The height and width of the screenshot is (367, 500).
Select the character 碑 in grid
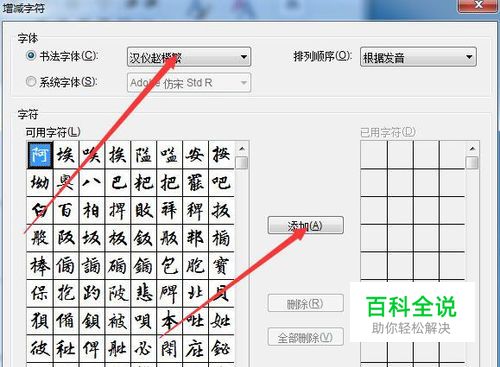coord(170,293)
